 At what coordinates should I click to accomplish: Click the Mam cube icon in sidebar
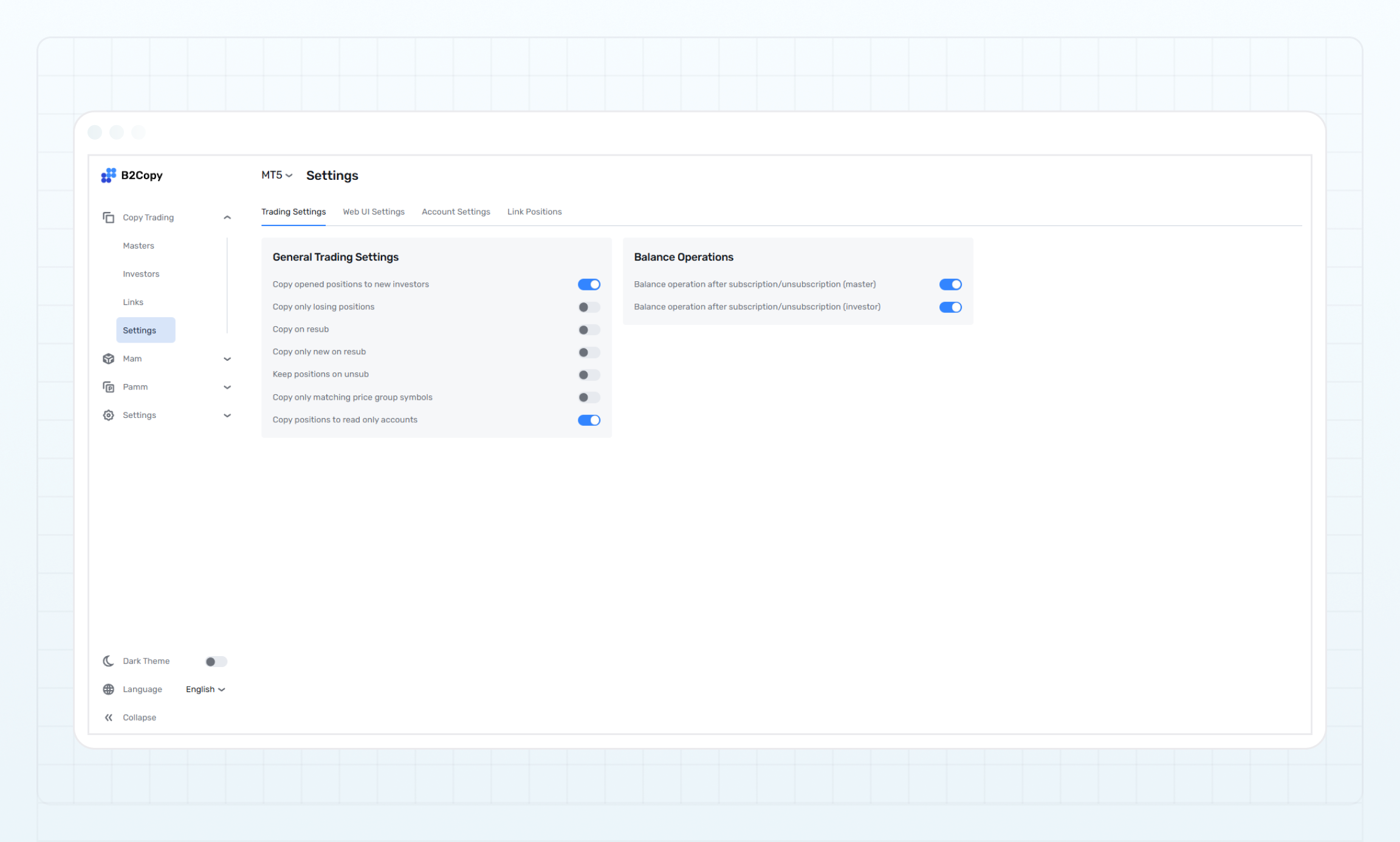pos(108,358)
